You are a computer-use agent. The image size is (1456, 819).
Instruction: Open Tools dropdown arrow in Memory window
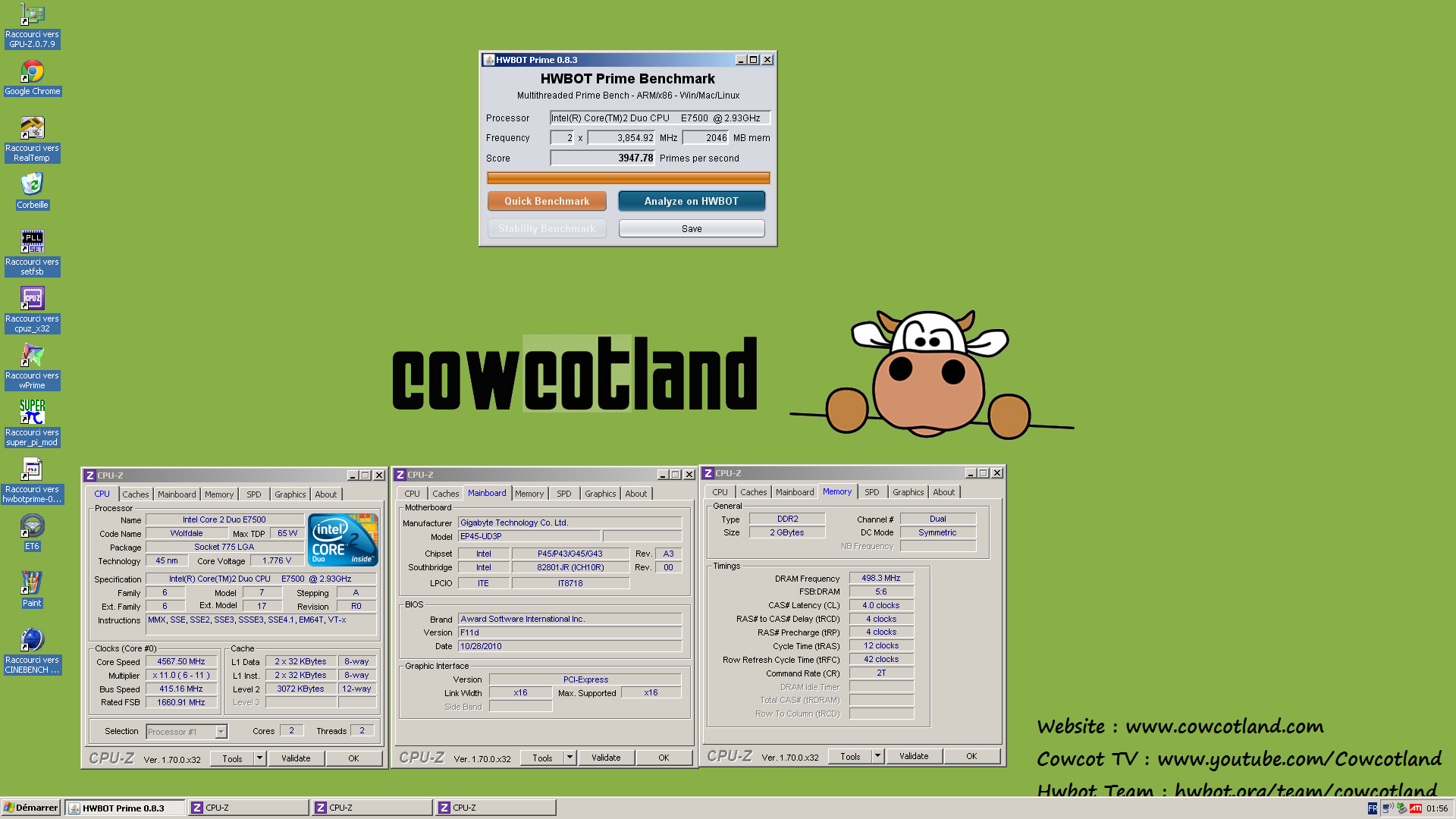click(x=877, y=756)
